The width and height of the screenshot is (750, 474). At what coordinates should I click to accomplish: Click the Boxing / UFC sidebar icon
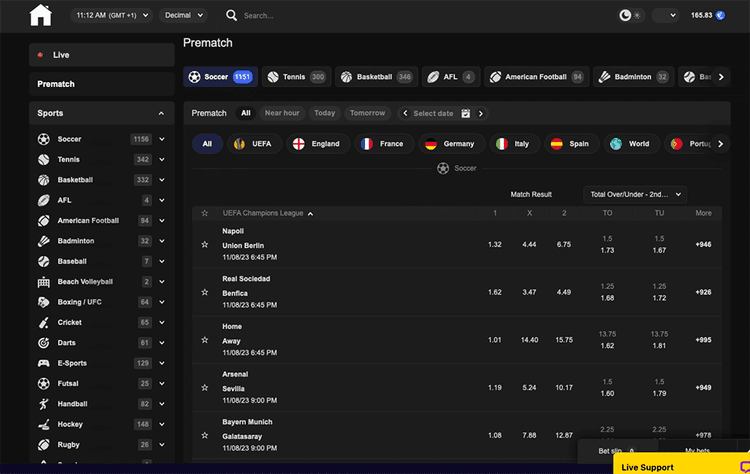(x=44, y=302)
